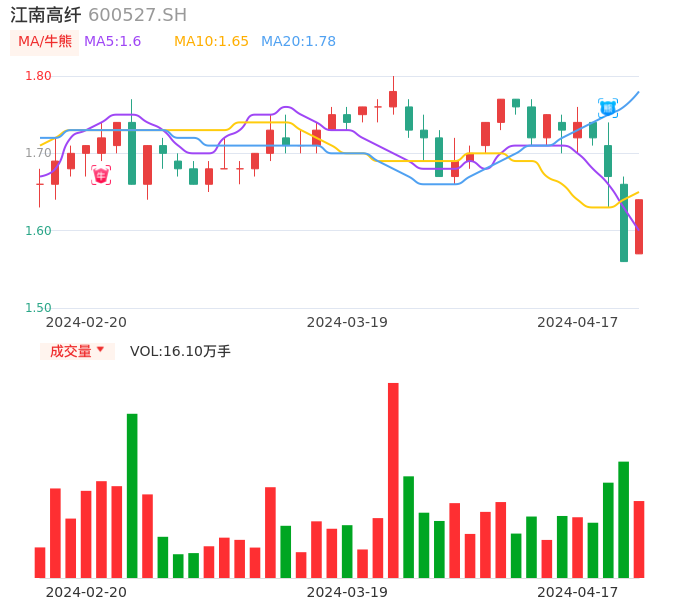Screen dimensions: 686x606
Task: Click the 1.70 price axis label
Action: [38, 153]
